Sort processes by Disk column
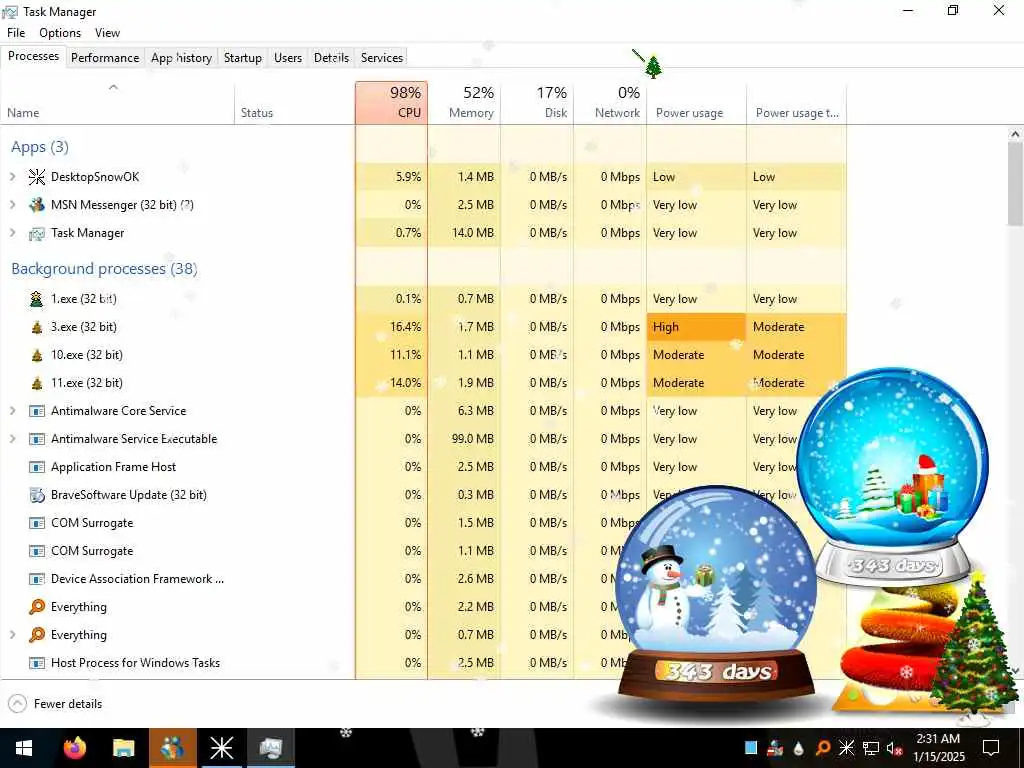Viewport: 1024px width, 768px height. [x=537, y=103]
